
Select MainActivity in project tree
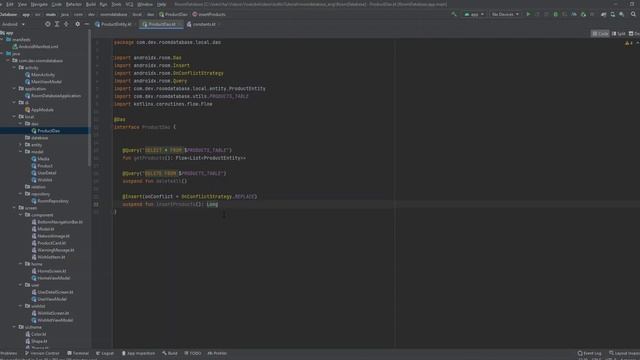pos(42,75)
